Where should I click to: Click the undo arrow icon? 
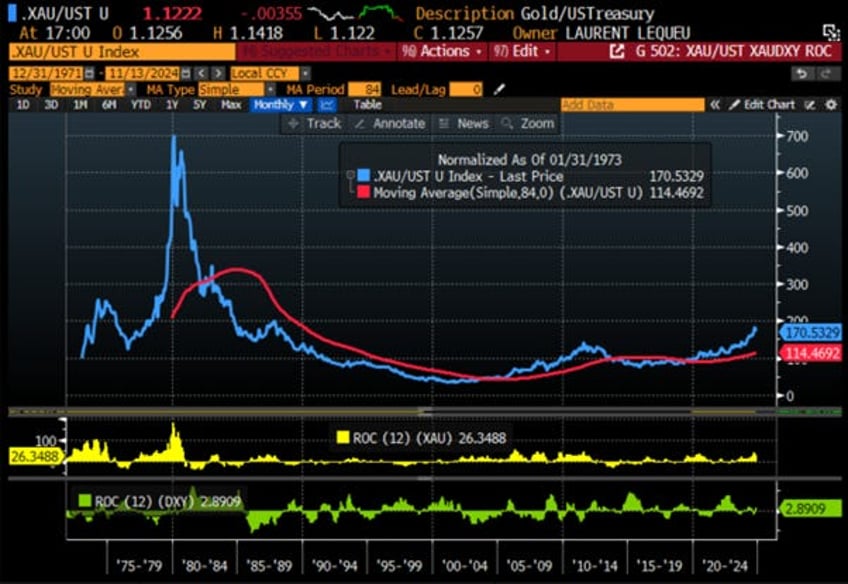point(803,74)
